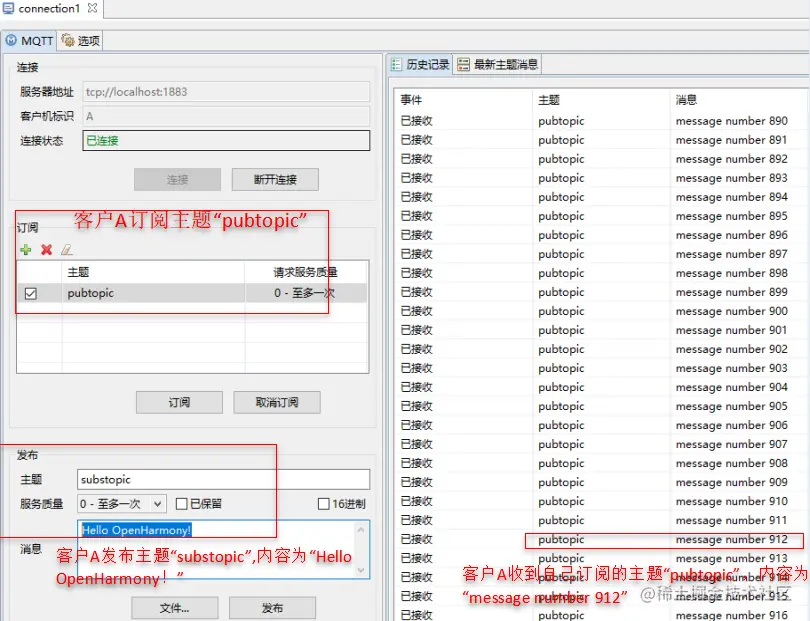Viewport: 810px width, 621px height.
Task: Click the message box scroll down arrow
Action: pos(361,570)
